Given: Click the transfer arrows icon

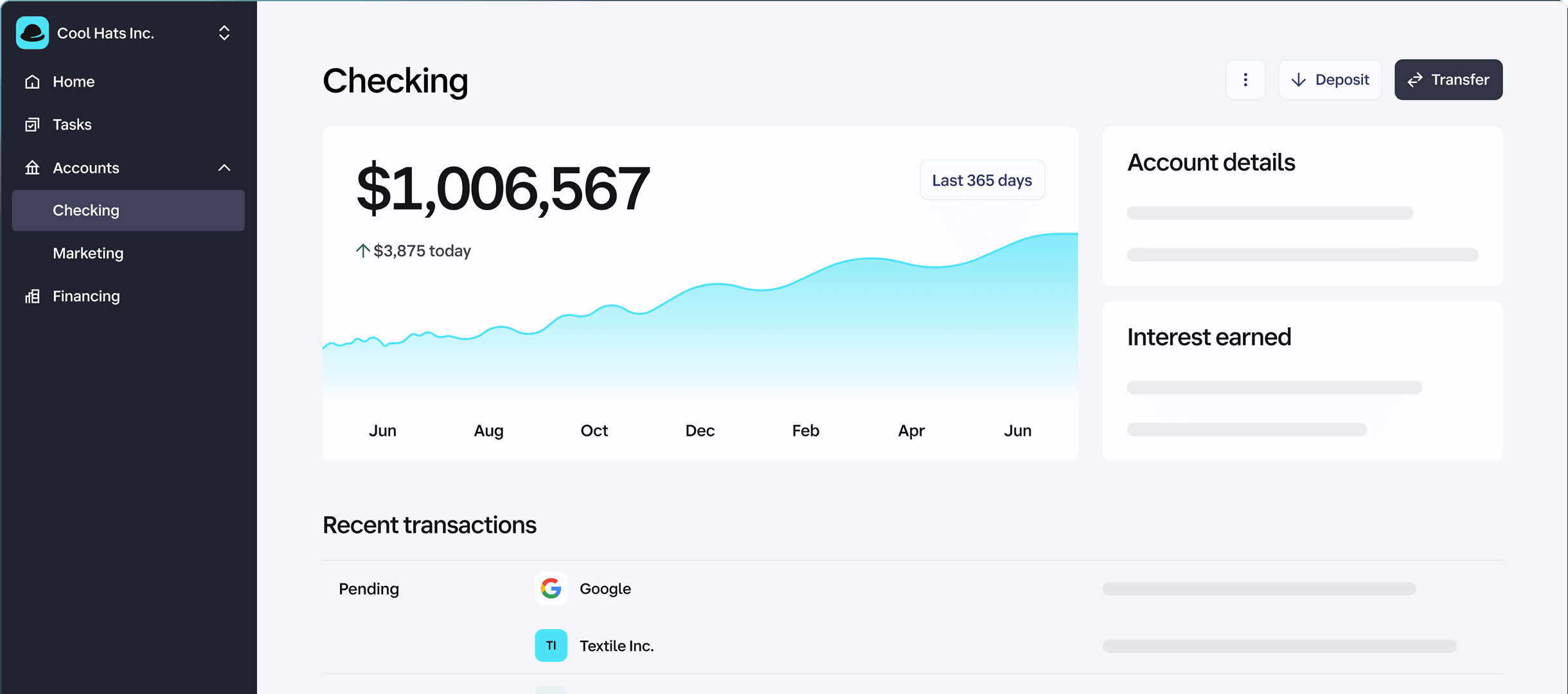Looking at the screenshot, I should pyautogui.click(x=1416, y=79).
